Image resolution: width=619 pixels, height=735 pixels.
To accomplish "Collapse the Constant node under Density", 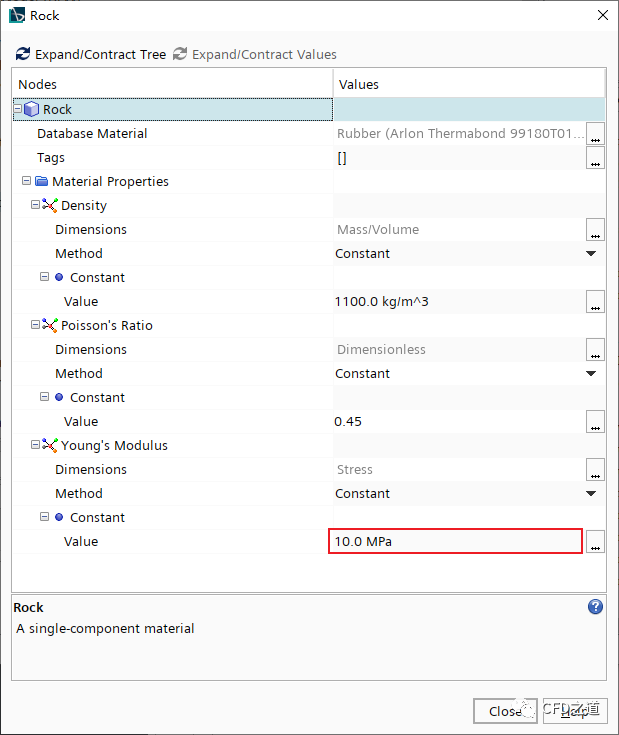I will click(x=44, y=277).
